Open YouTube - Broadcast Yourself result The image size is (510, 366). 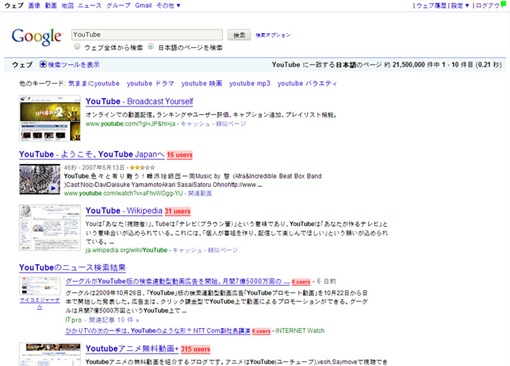[139, 101]
